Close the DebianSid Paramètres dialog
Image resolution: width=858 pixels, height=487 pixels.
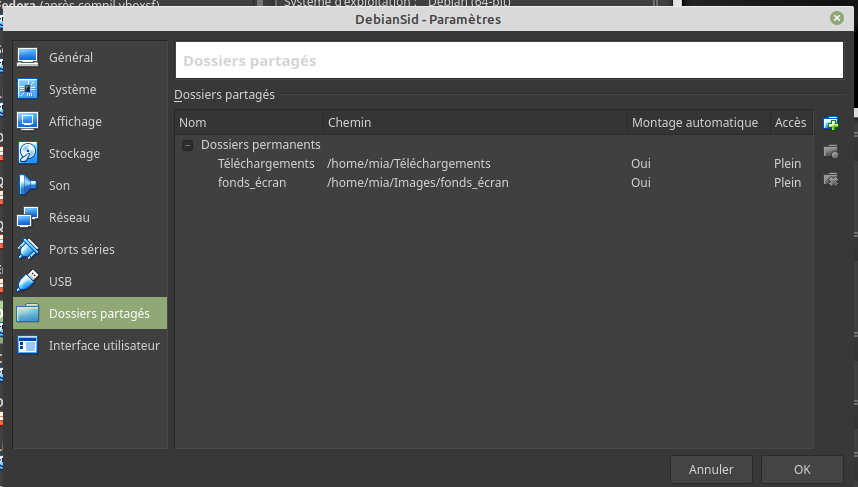[837, 18]
